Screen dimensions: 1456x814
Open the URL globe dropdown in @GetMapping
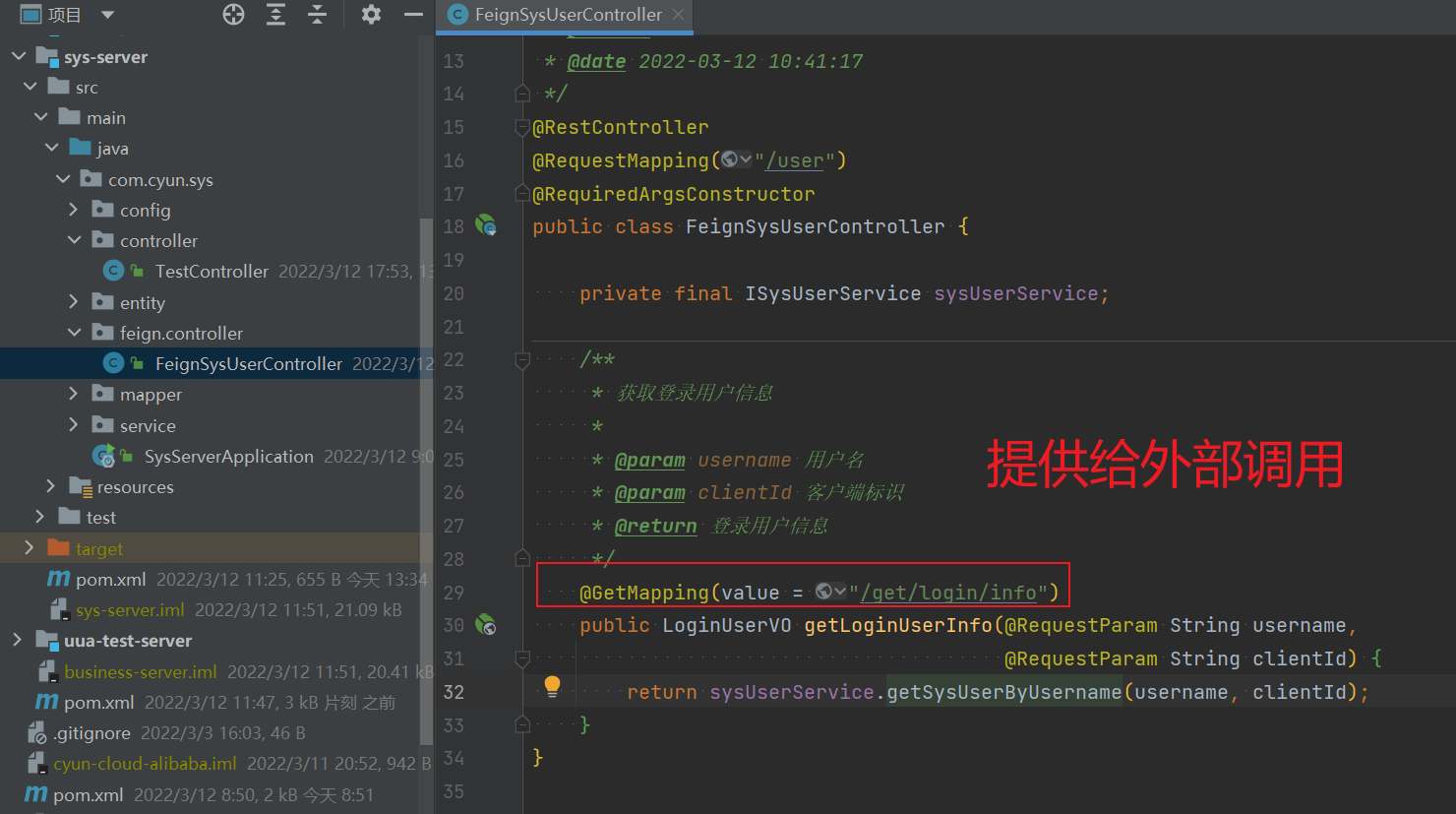point(830,592)
